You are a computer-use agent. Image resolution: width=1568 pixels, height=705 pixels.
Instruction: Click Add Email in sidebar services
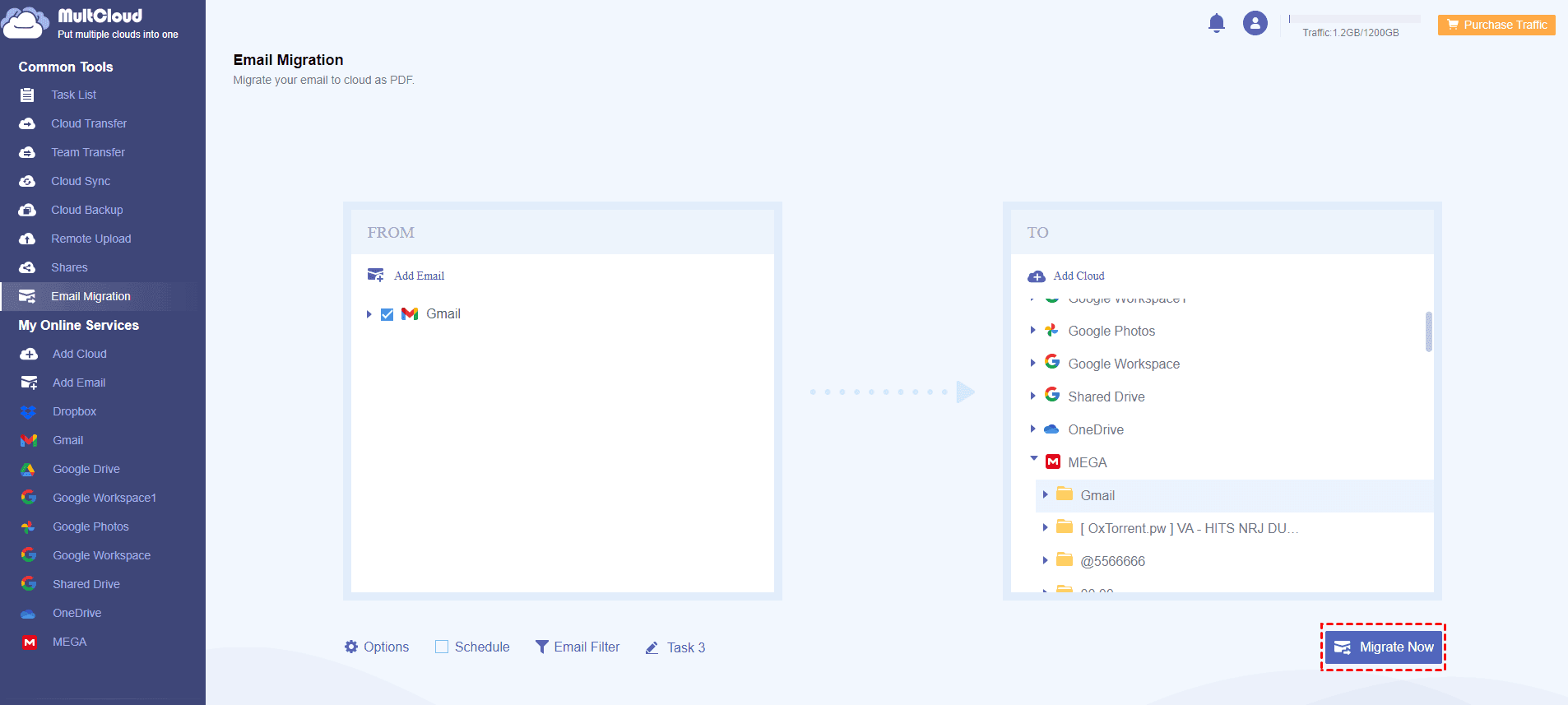tap(79, 383)
